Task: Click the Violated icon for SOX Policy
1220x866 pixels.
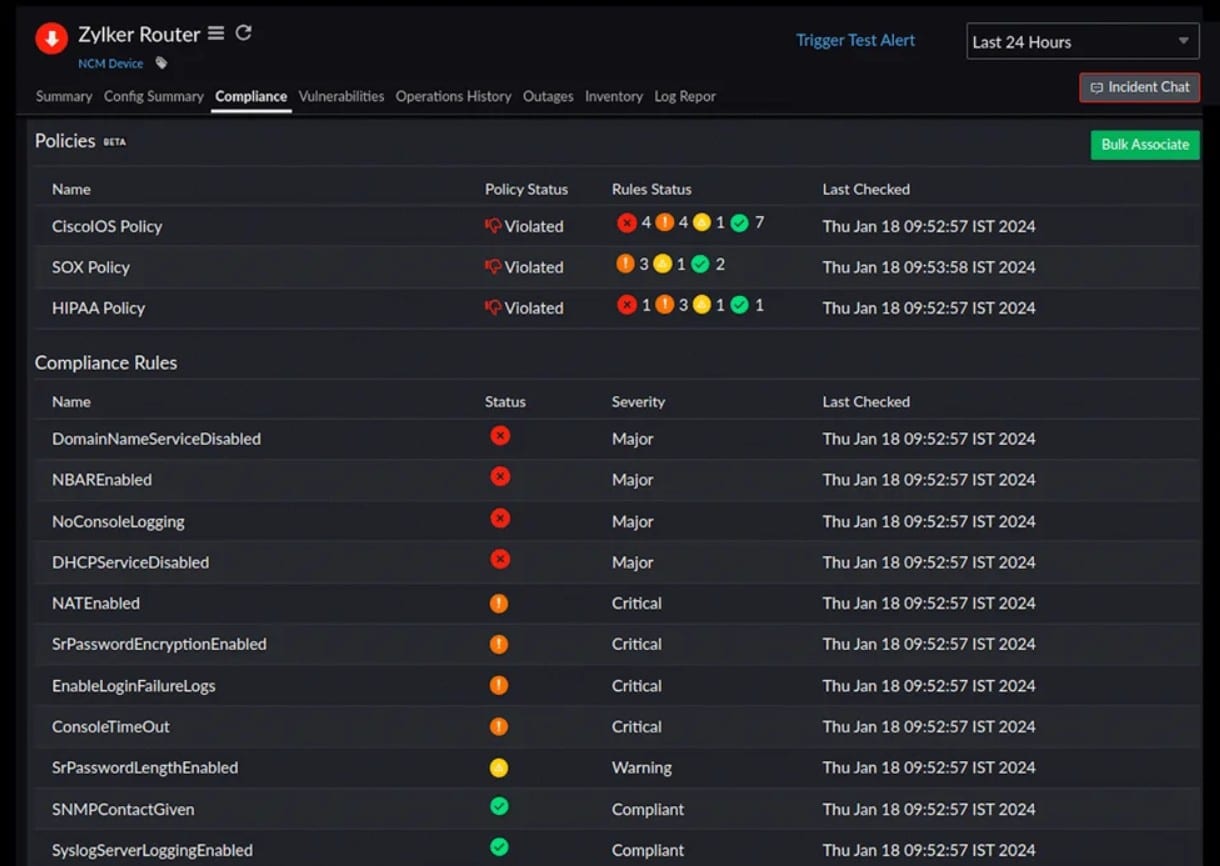Action: [x=493, y=267]
